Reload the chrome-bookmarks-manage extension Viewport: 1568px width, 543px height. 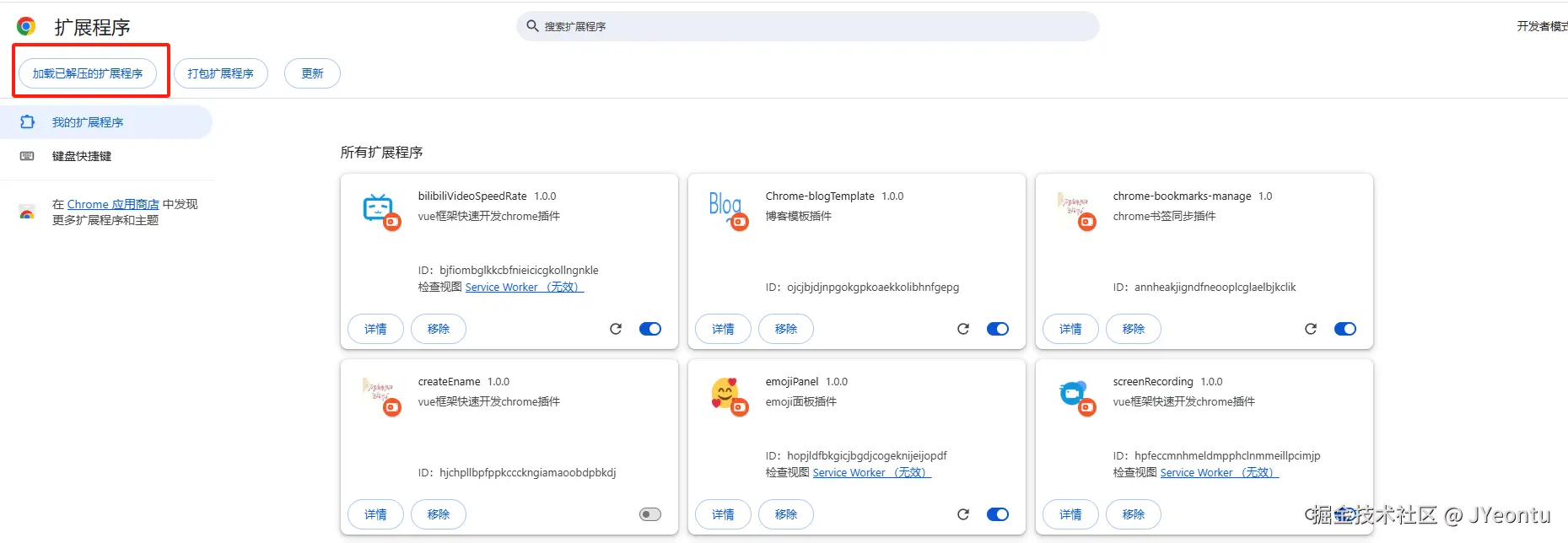pos(1311,329)
